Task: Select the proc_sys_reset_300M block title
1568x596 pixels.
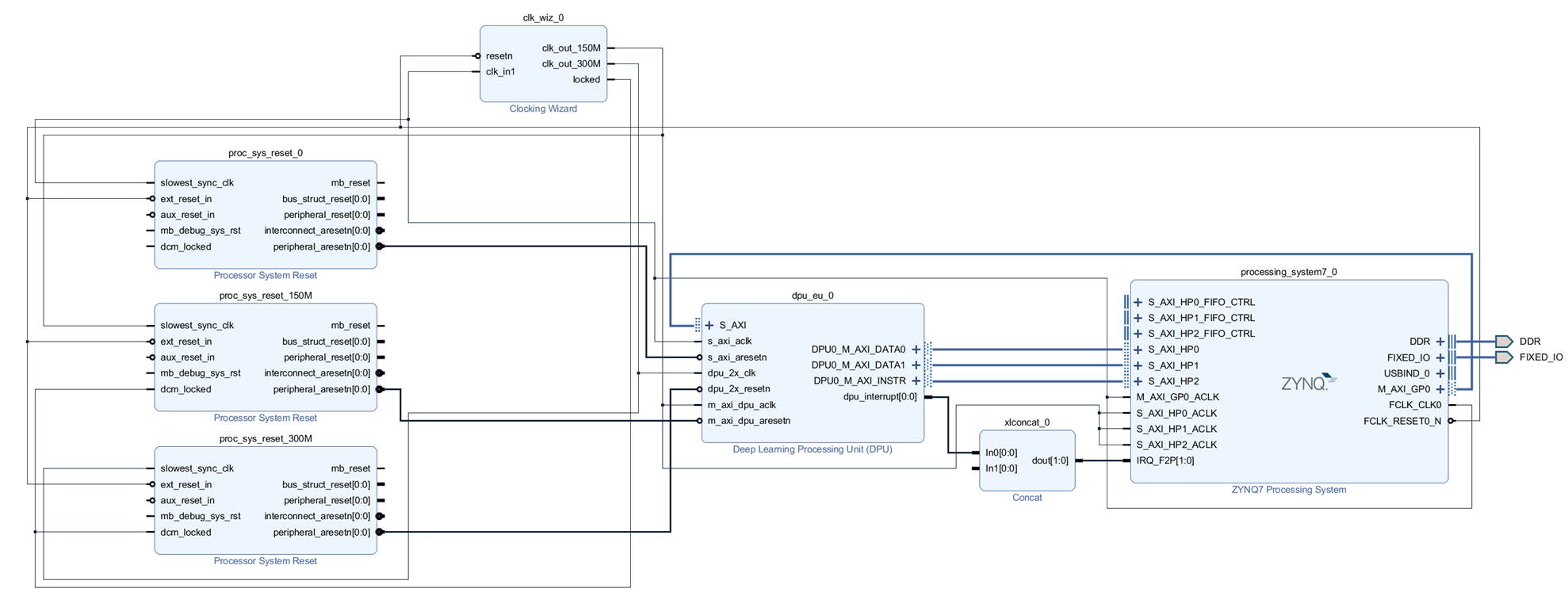Action: click(x=266, y=438)
